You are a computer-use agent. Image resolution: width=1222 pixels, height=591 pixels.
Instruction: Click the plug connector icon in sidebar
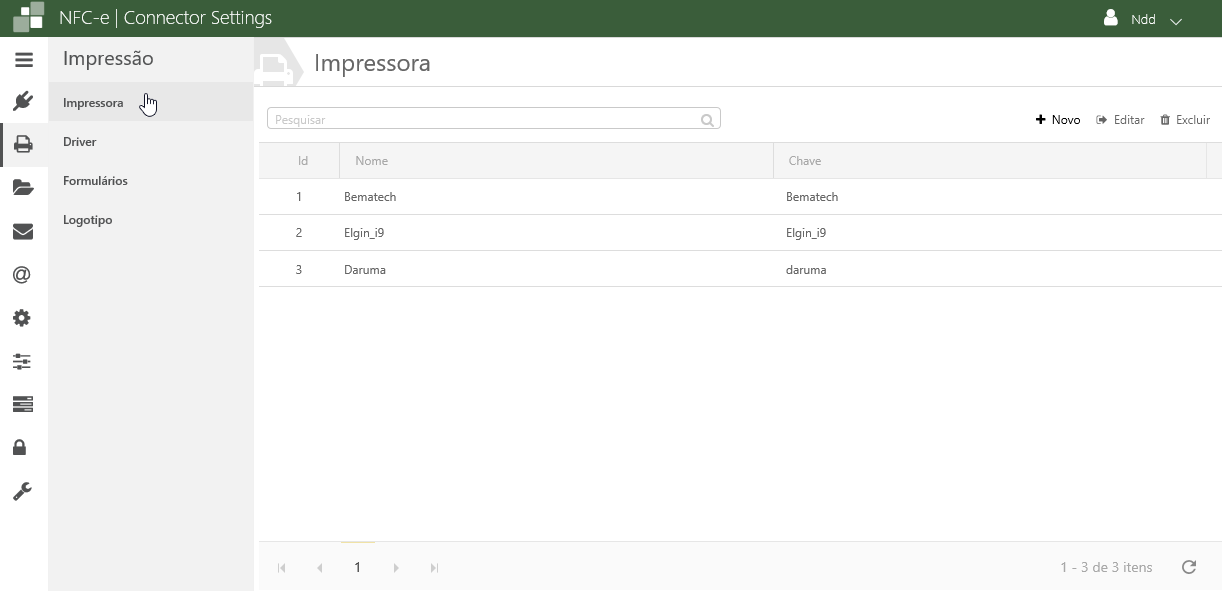[23, 101]
